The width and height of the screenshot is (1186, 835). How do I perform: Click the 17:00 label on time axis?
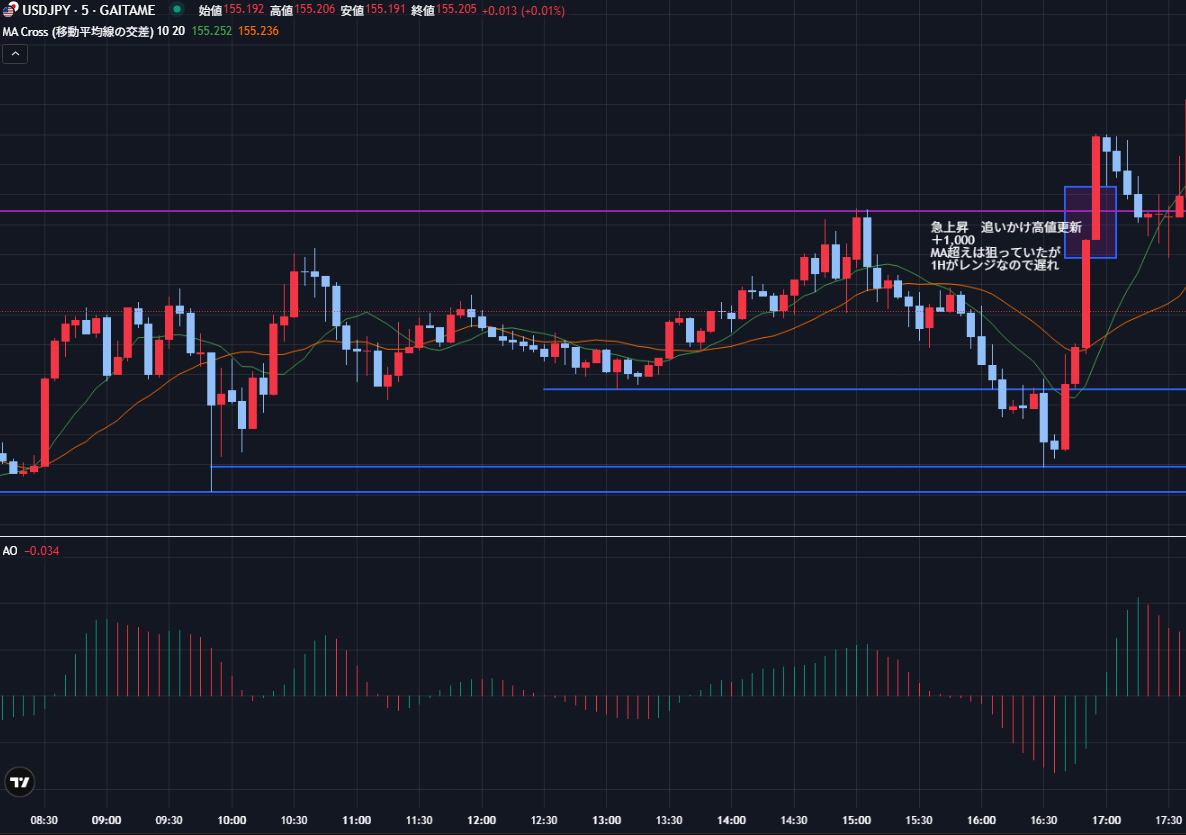coord(1106,820)
